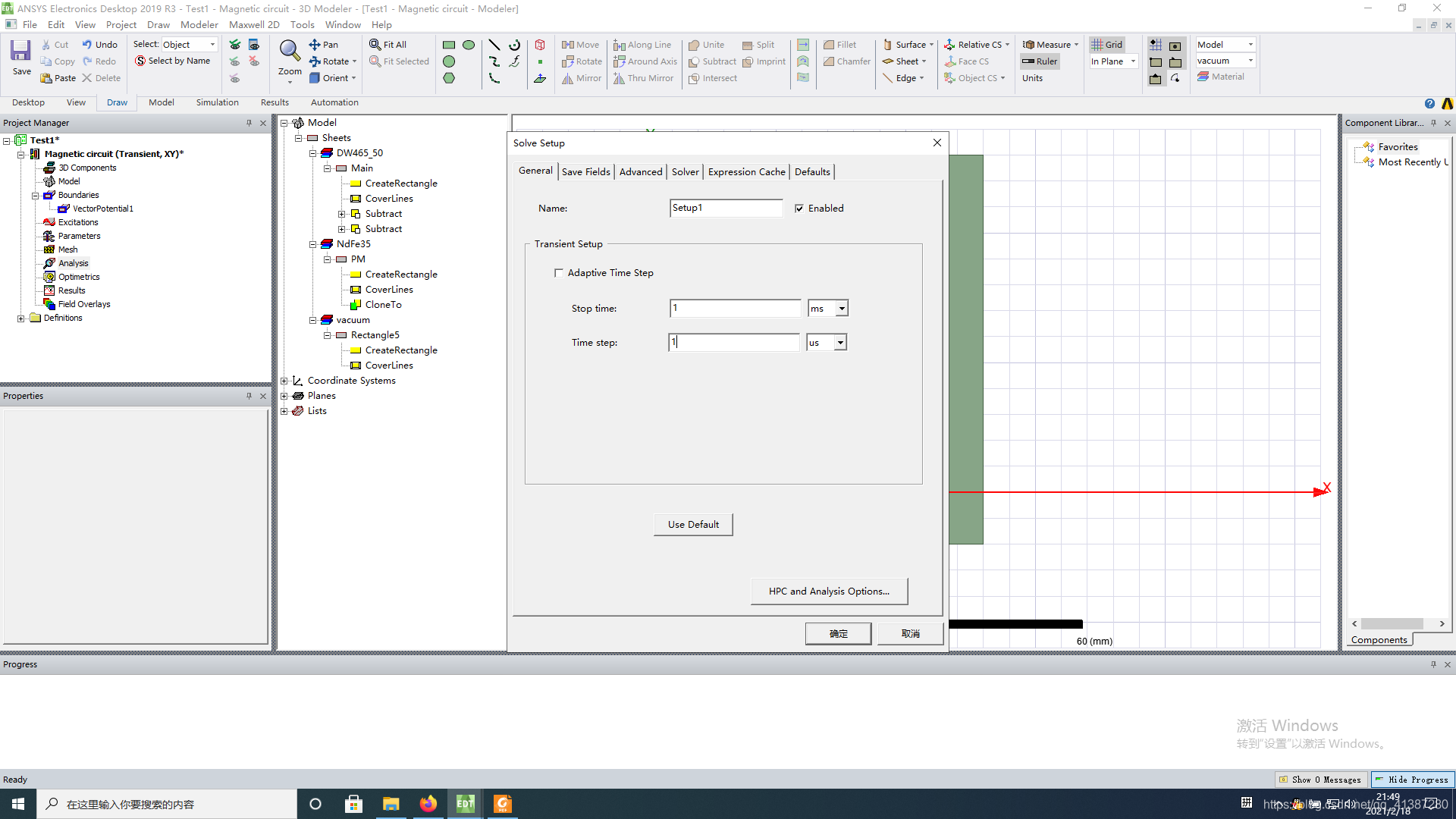Open Firefox from the taskbar
The width and height of the screenshot is (1456, 819).
(428, 804)
